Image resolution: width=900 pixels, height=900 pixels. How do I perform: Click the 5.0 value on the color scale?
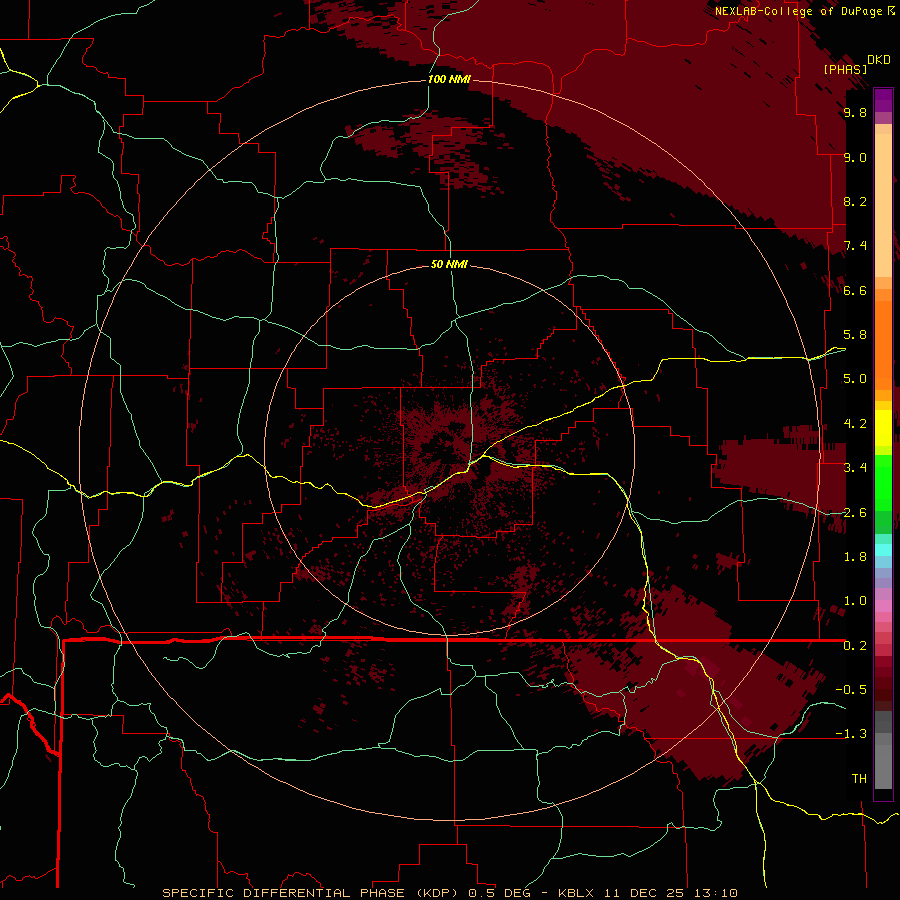(x=855, y=379)
